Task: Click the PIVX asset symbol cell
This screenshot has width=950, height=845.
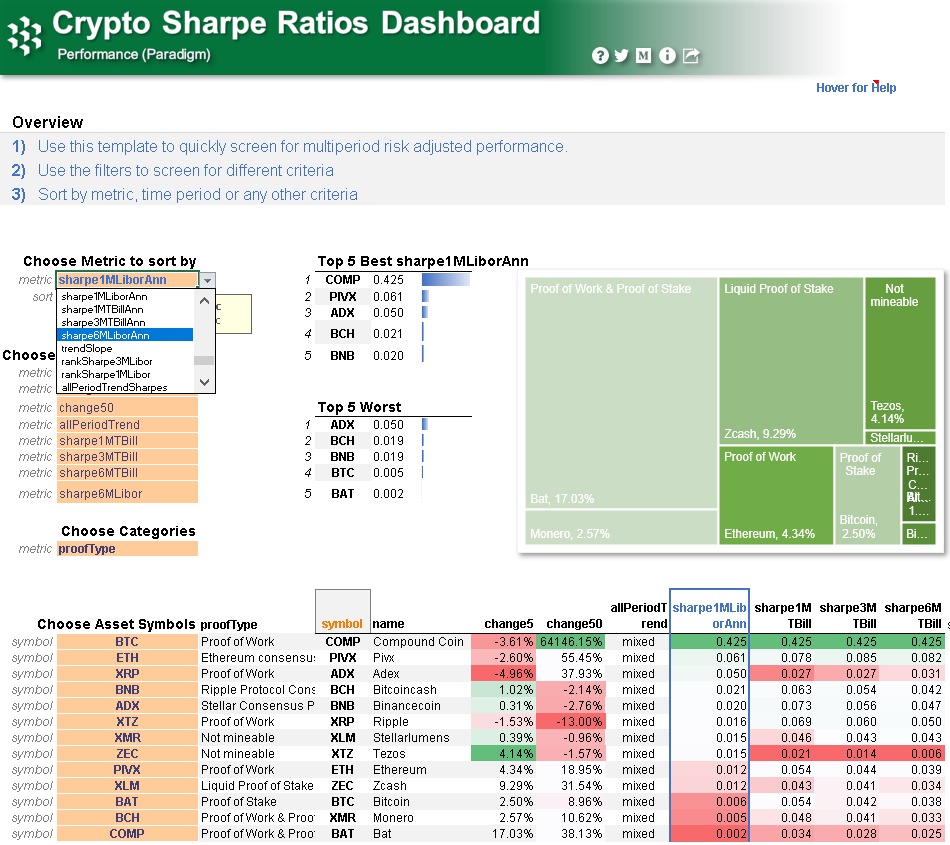Action: pos(127,770)
